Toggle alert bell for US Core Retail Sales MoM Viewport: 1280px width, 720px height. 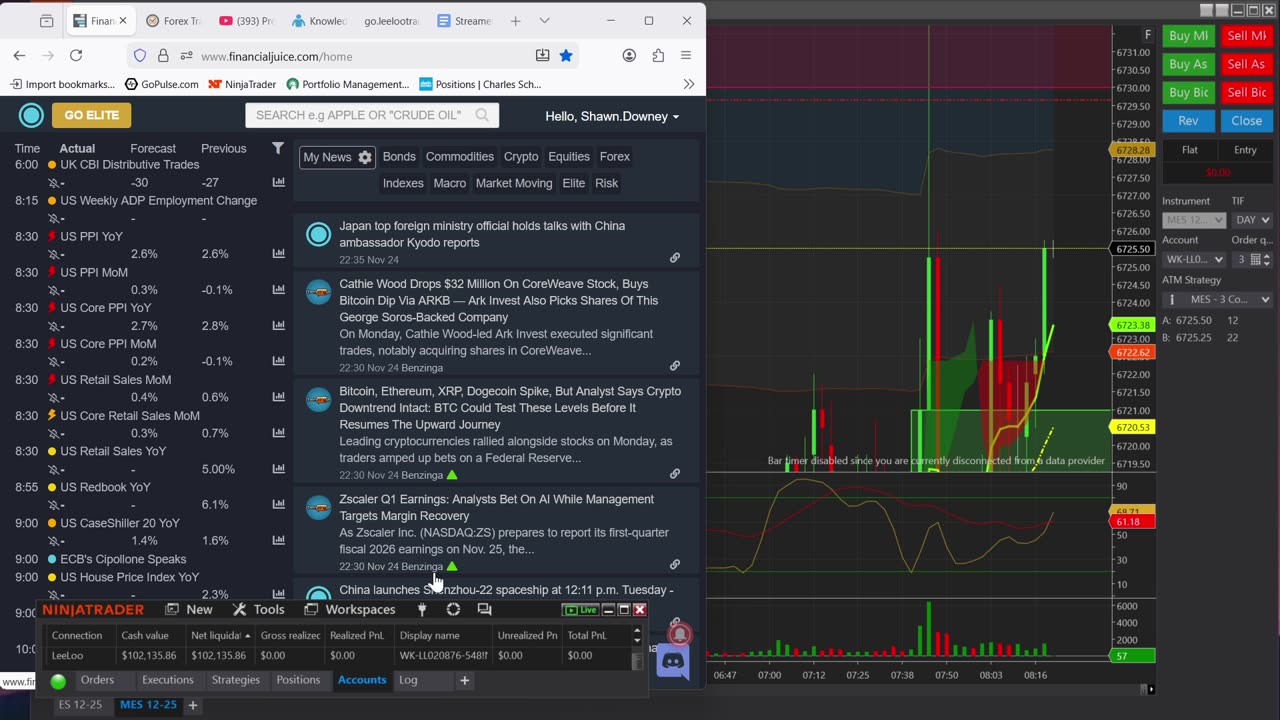tap(54, 433)
